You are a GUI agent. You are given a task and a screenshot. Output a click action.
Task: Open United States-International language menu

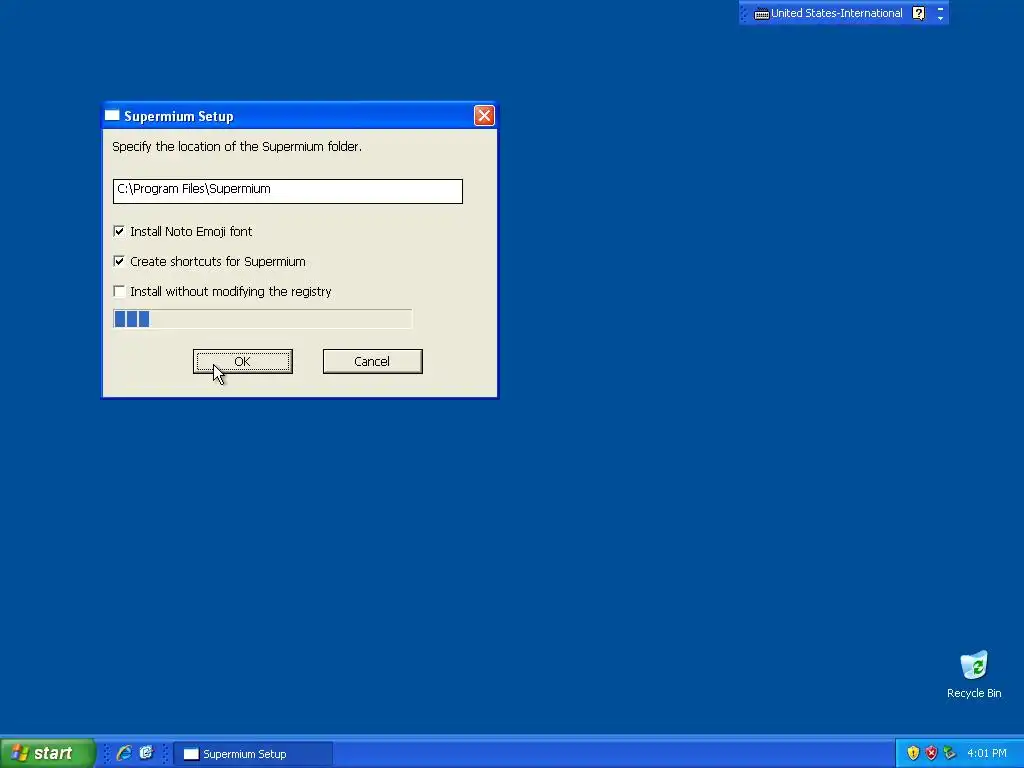pos(837,13)
